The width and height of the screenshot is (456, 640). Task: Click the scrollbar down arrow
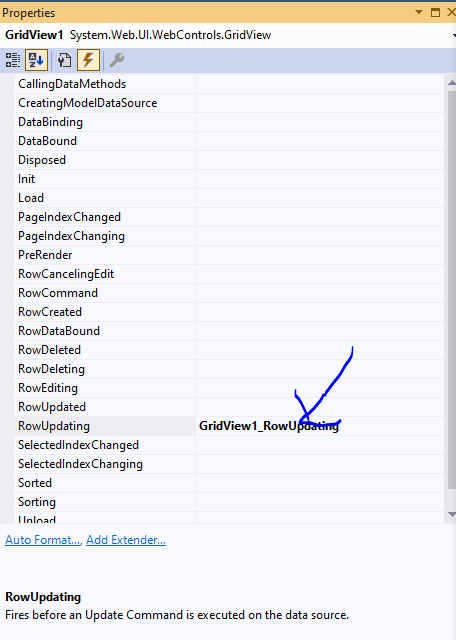click(451, 515)
